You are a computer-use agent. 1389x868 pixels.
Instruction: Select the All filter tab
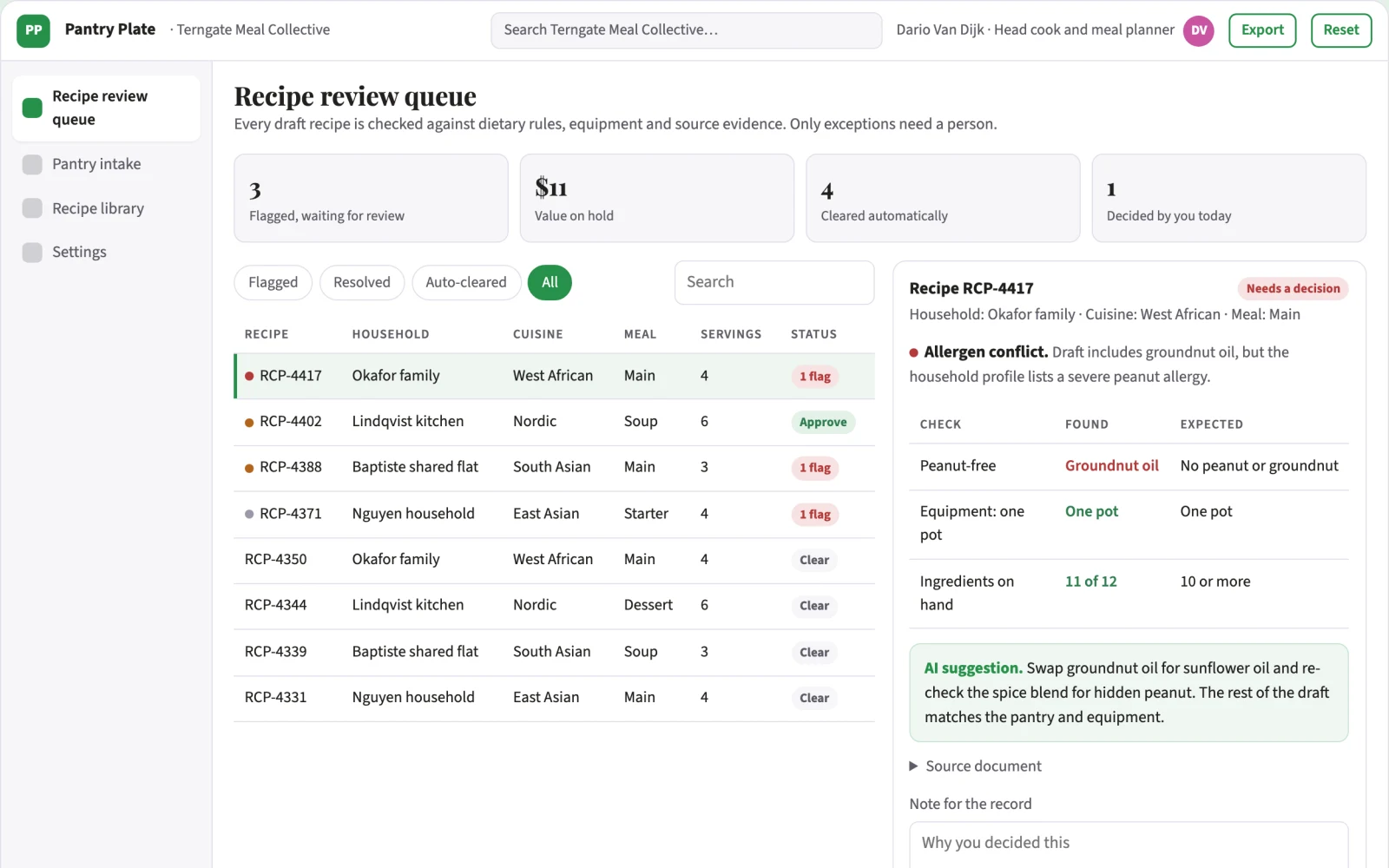550,282
